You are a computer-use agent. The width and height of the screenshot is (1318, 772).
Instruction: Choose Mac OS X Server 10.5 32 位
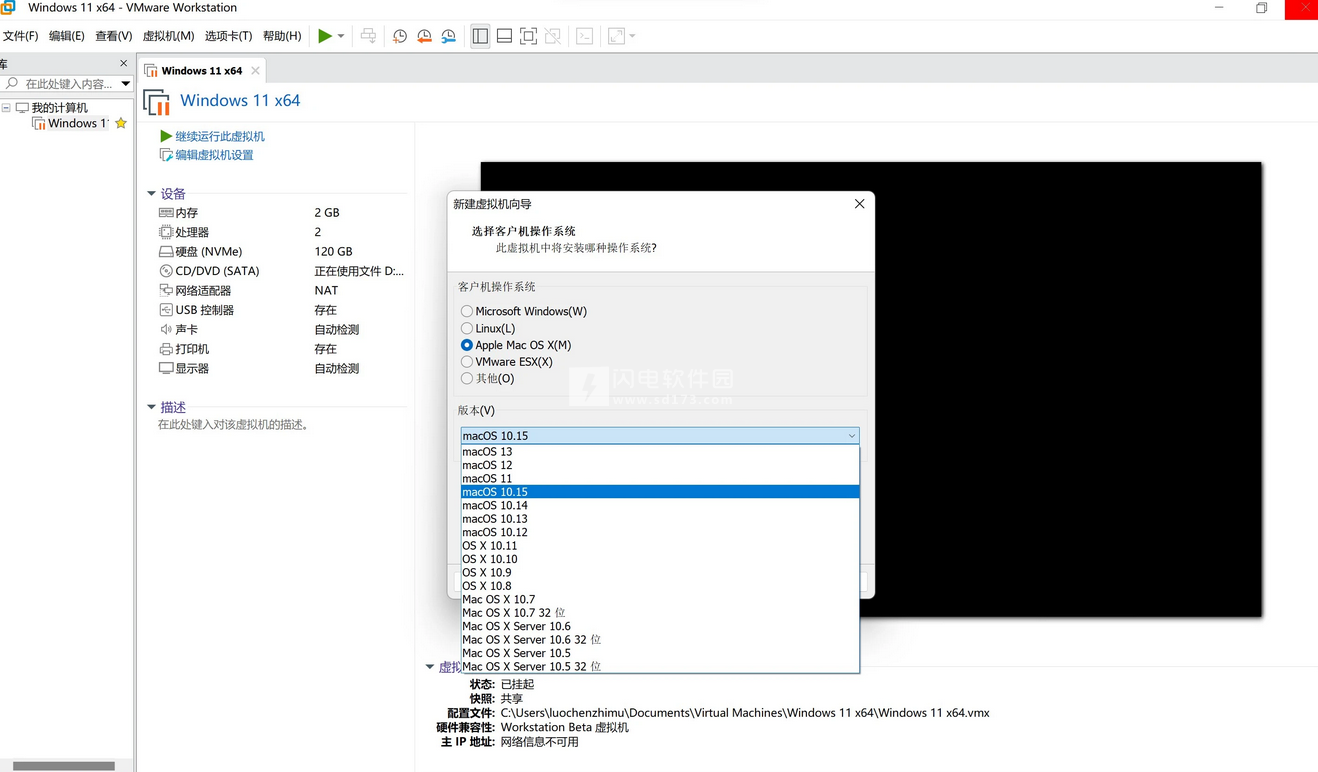click(x=660, y=667)
